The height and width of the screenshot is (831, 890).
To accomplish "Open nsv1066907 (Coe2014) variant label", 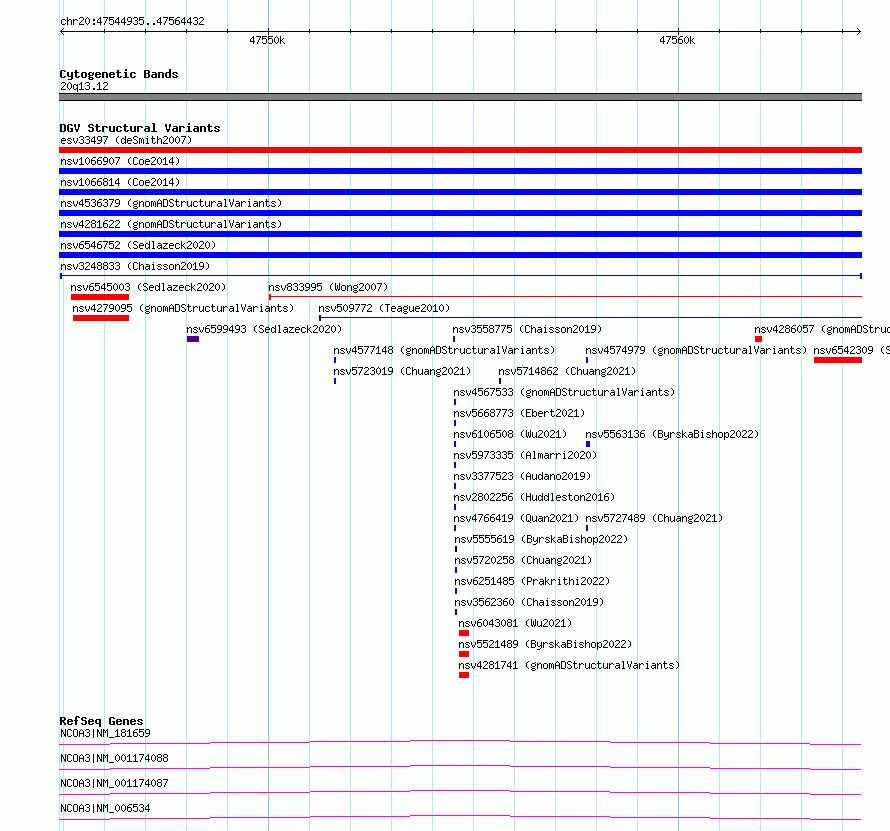I will (x=120, y=161).
